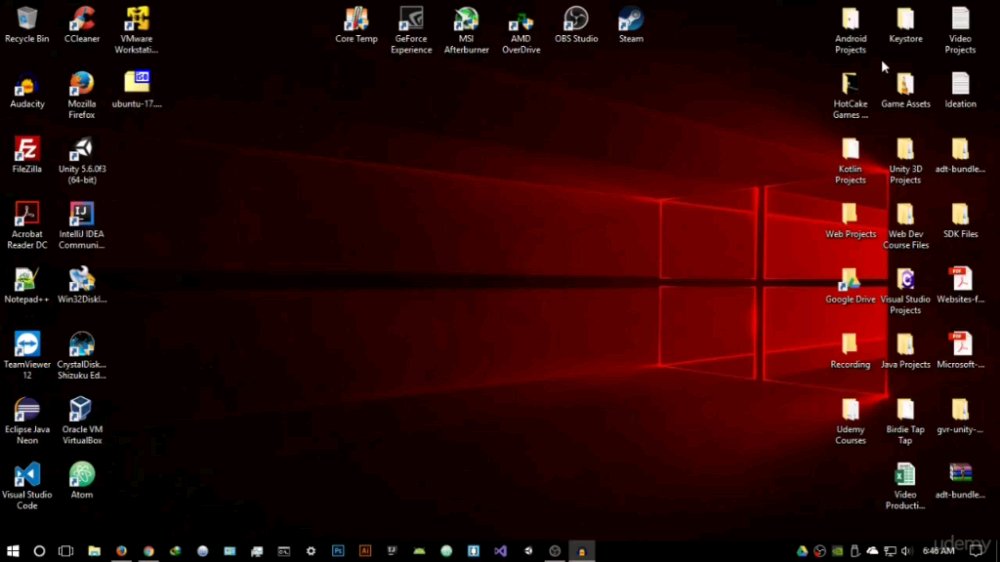Select the Google Drive desktop shortcut

click(850, 285)
